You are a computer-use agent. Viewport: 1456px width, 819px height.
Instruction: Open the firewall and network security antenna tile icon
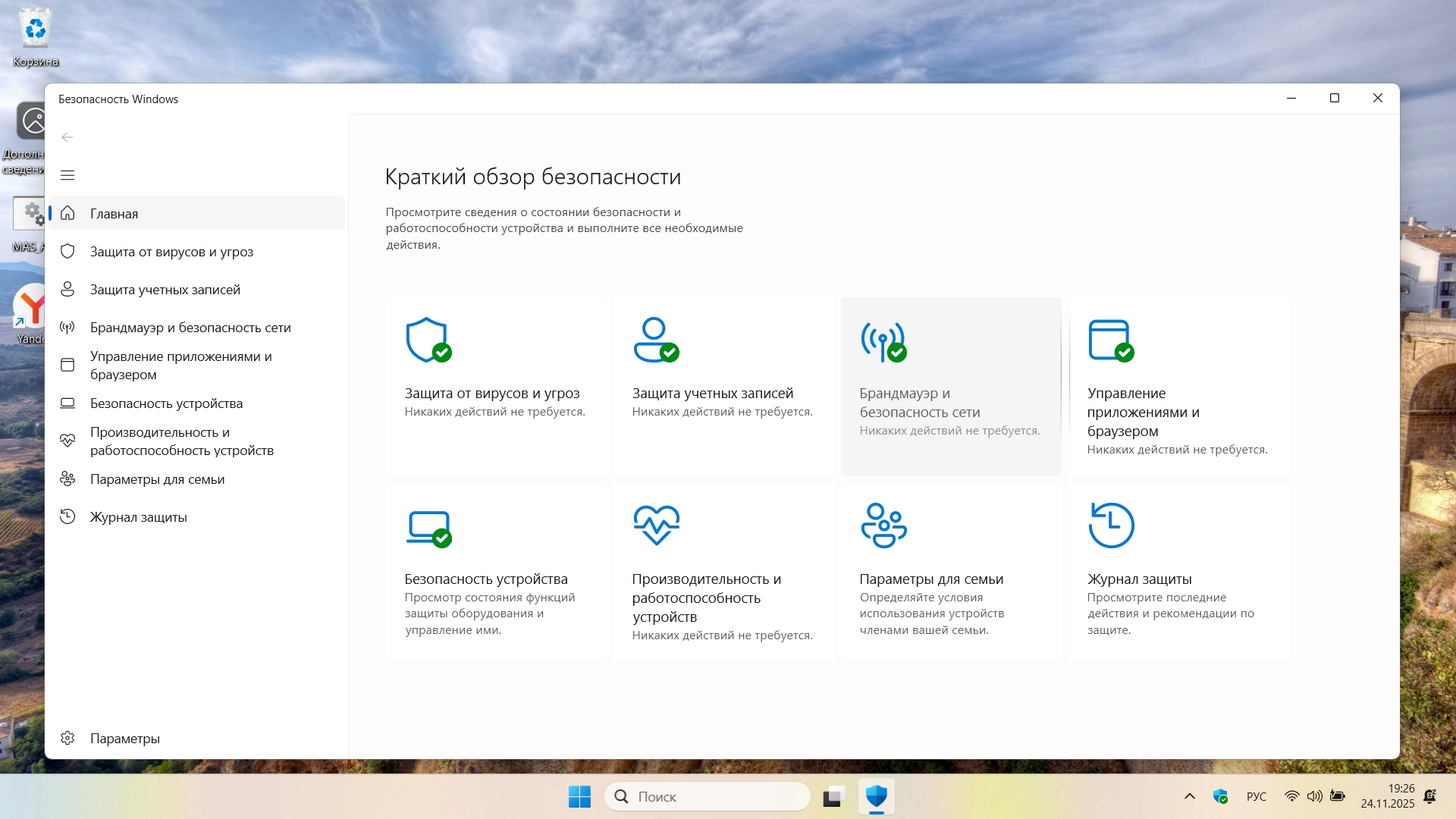pyautogui.click(x=883, y=340)
